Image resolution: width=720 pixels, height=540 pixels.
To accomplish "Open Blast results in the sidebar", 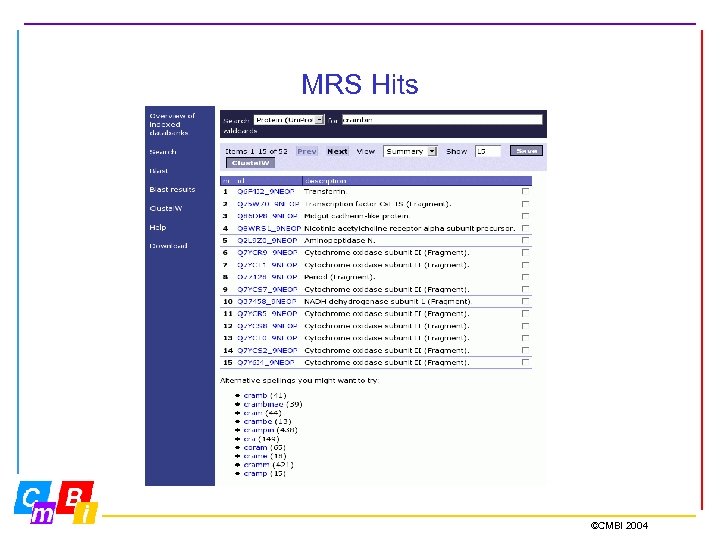I will coord(172,189).
